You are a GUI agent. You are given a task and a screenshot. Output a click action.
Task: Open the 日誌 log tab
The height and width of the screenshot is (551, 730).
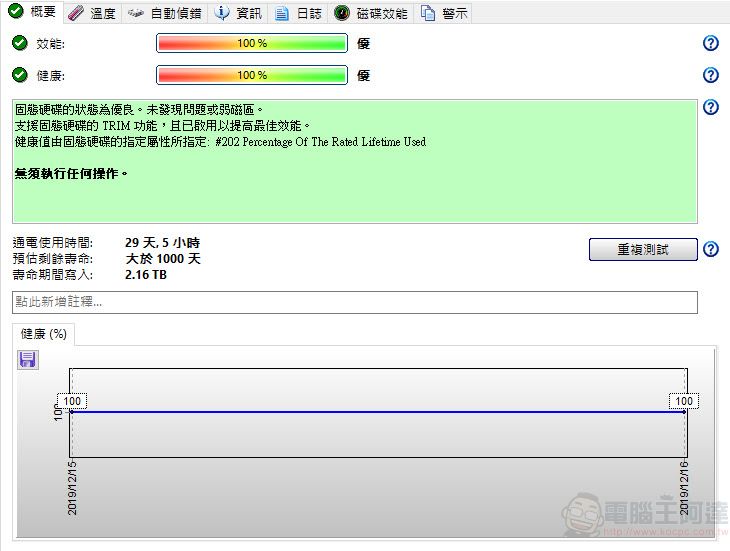click(298, 13)
